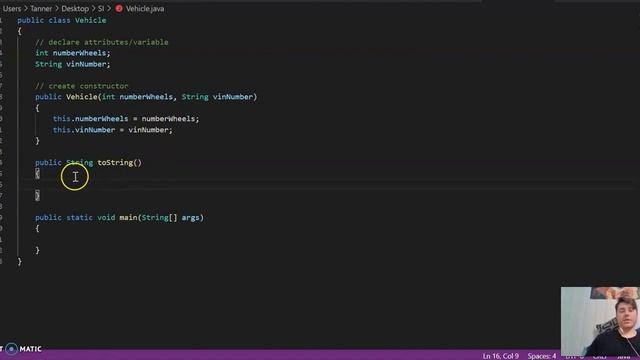
Task: Click 'this.numberWheels = numberWheels;' statement
Action: [126, 119]
